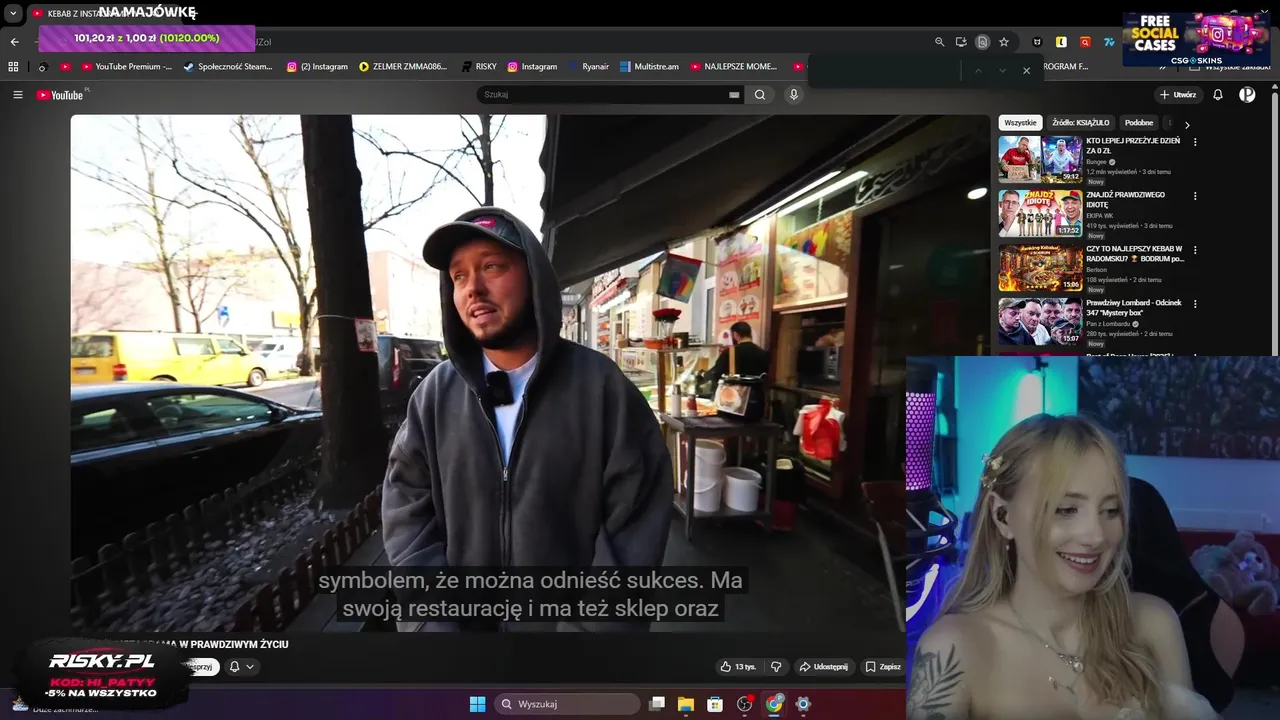Screen dimensions: 1280x720
Task: Jump to the previous find result arrow
Action: coord(978,71)
